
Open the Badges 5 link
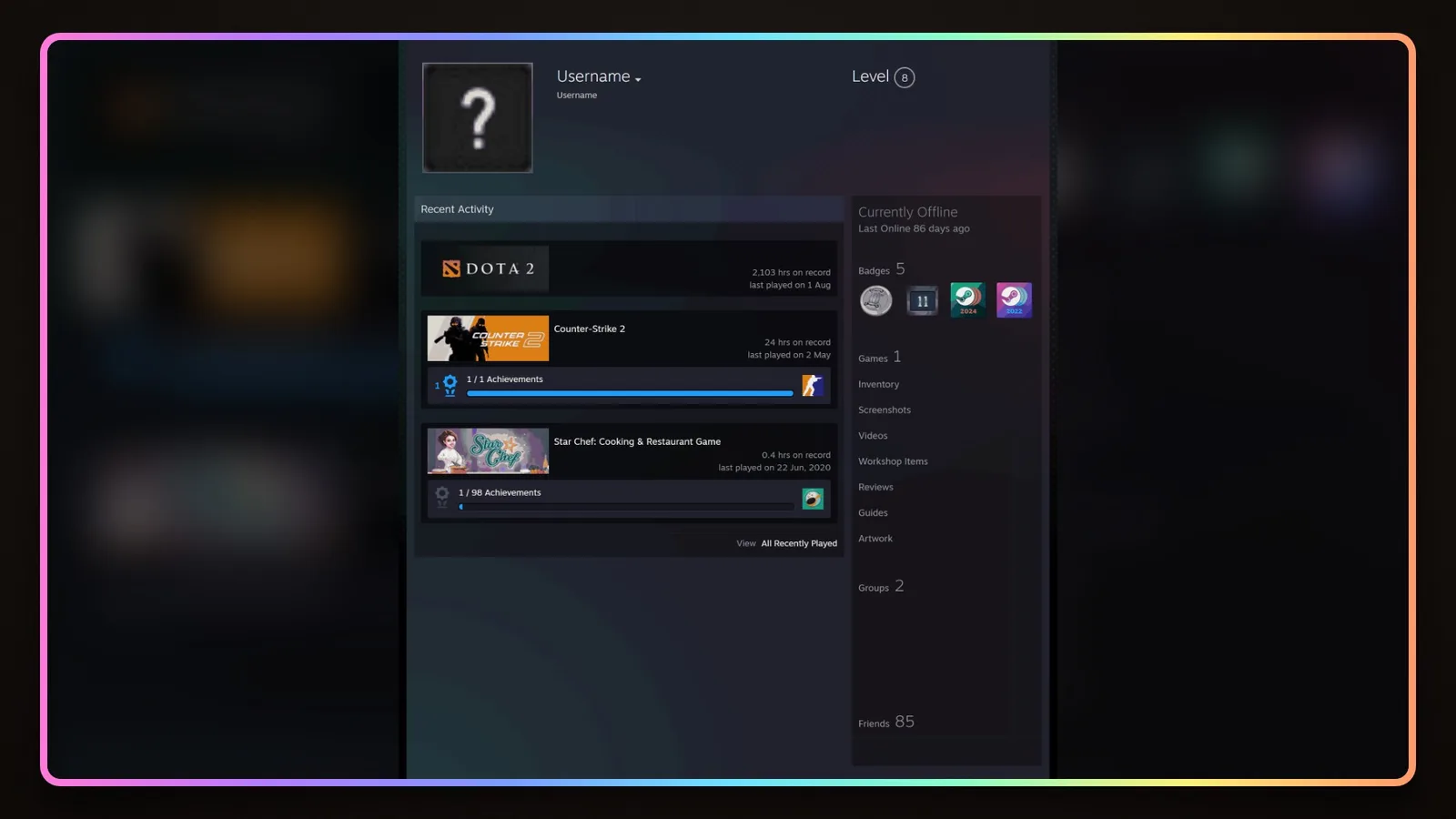click(x=881, y=269)
